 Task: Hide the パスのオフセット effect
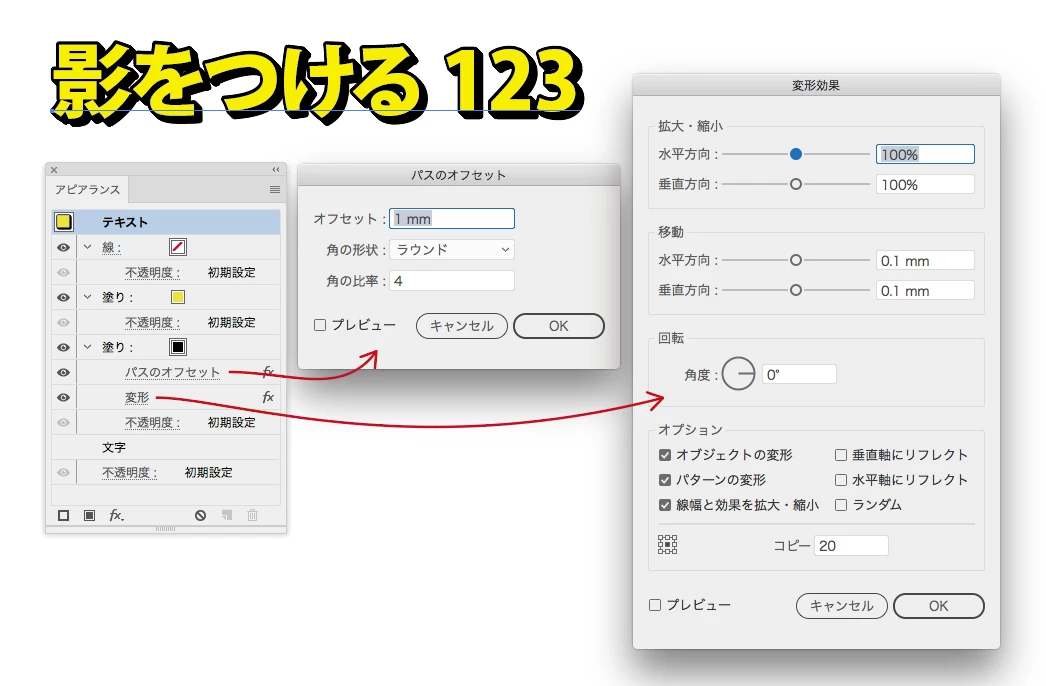coord(63,372)
